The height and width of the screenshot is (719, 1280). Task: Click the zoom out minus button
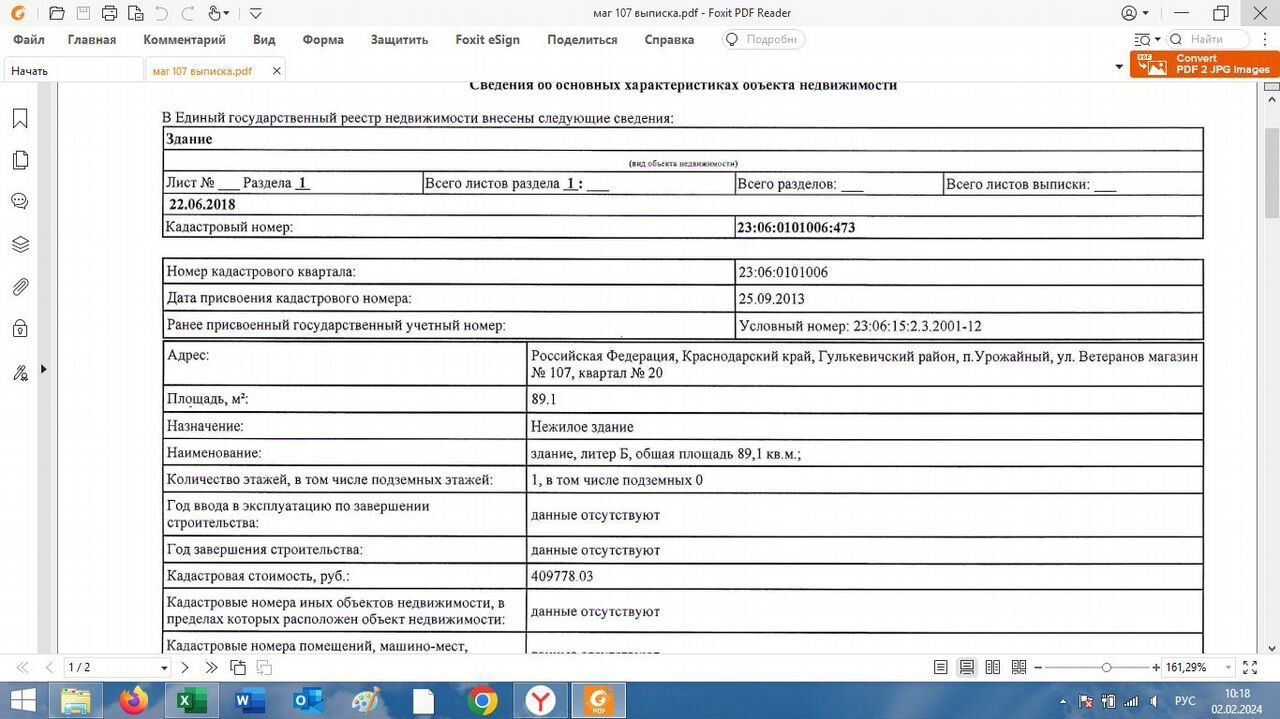(x=1038, y=667)
